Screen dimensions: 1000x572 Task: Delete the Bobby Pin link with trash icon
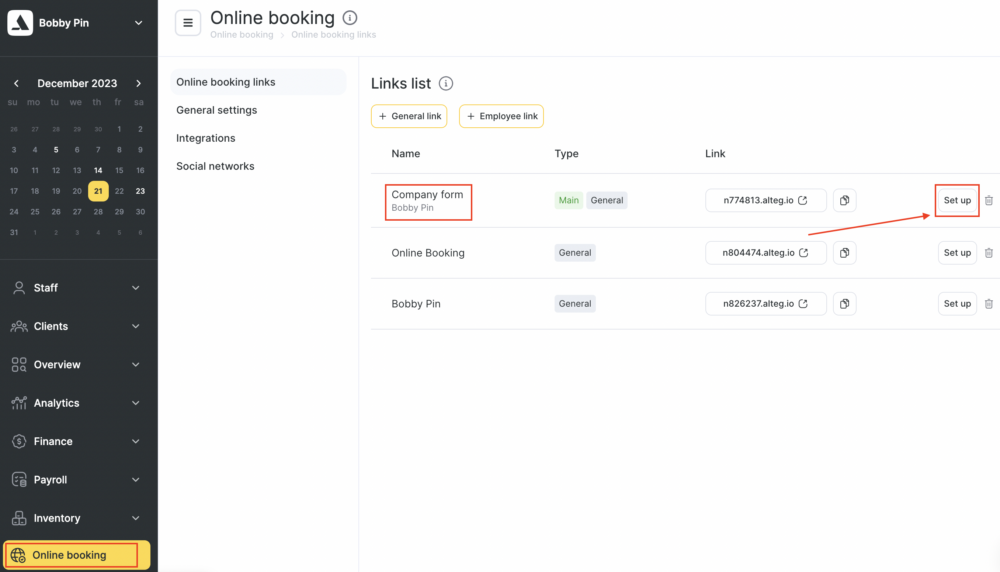(x=989, y=304)
